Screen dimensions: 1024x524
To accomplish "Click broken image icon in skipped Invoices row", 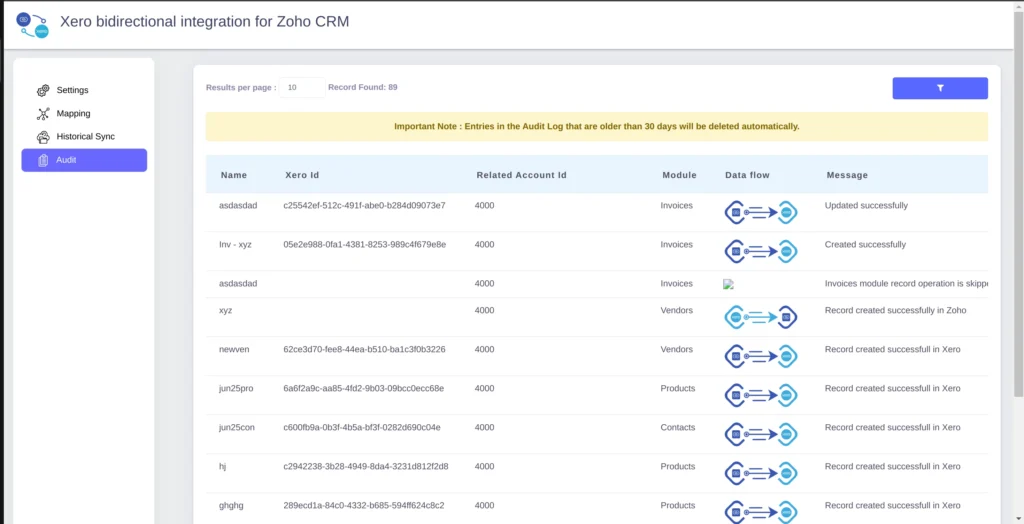I will pos(728,284).
